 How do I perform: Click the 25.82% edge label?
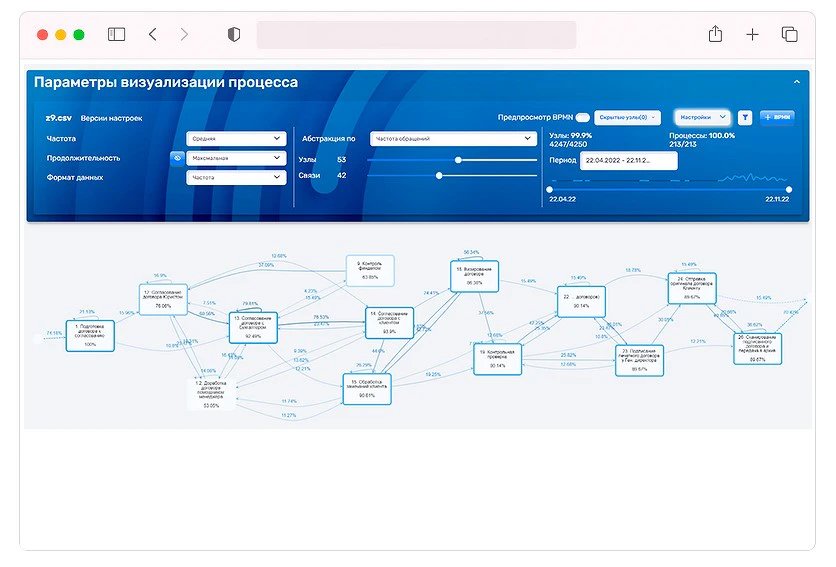click(568, 355)
